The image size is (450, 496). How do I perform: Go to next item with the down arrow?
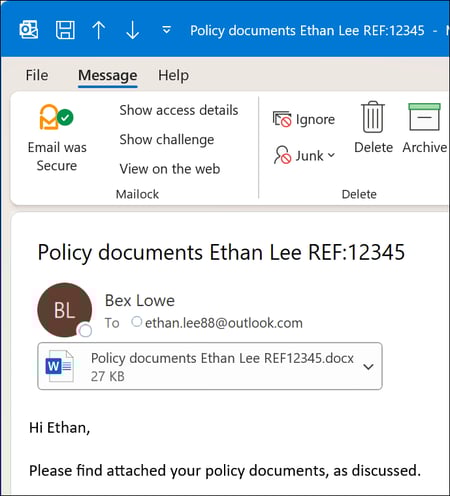(x=133, y=30)
